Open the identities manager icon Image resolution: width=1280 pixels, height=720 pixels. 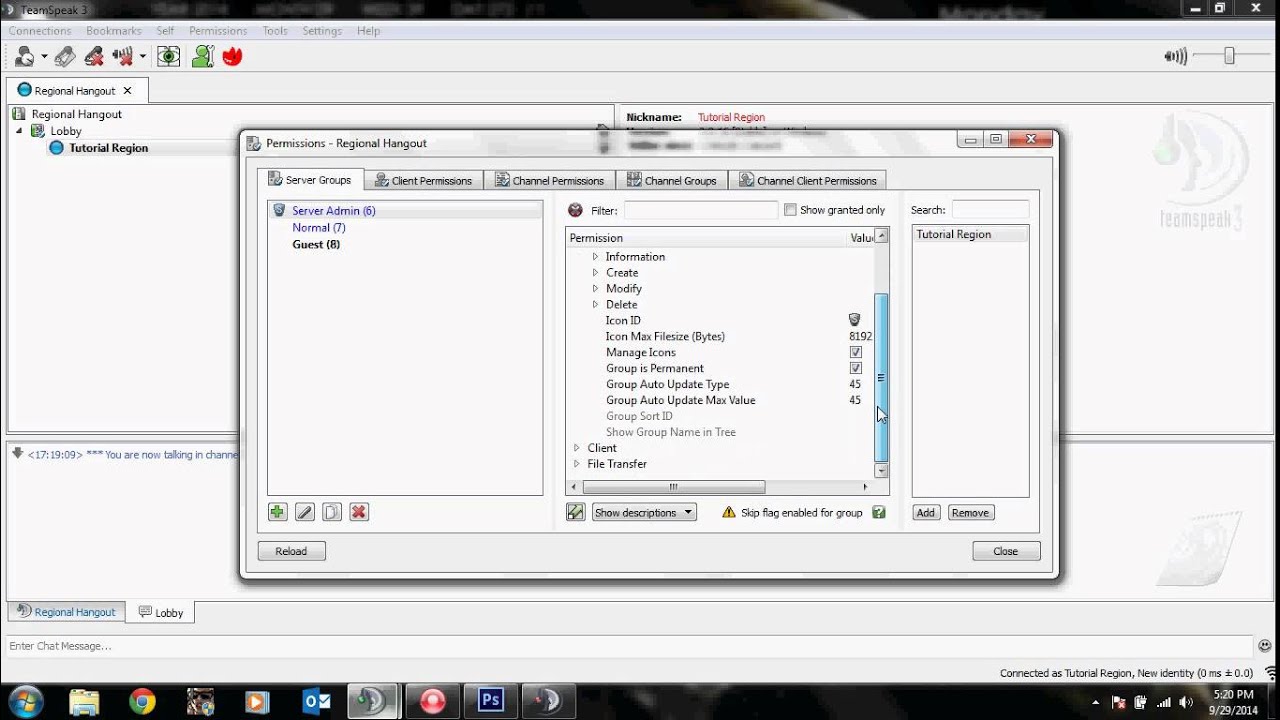201,55
